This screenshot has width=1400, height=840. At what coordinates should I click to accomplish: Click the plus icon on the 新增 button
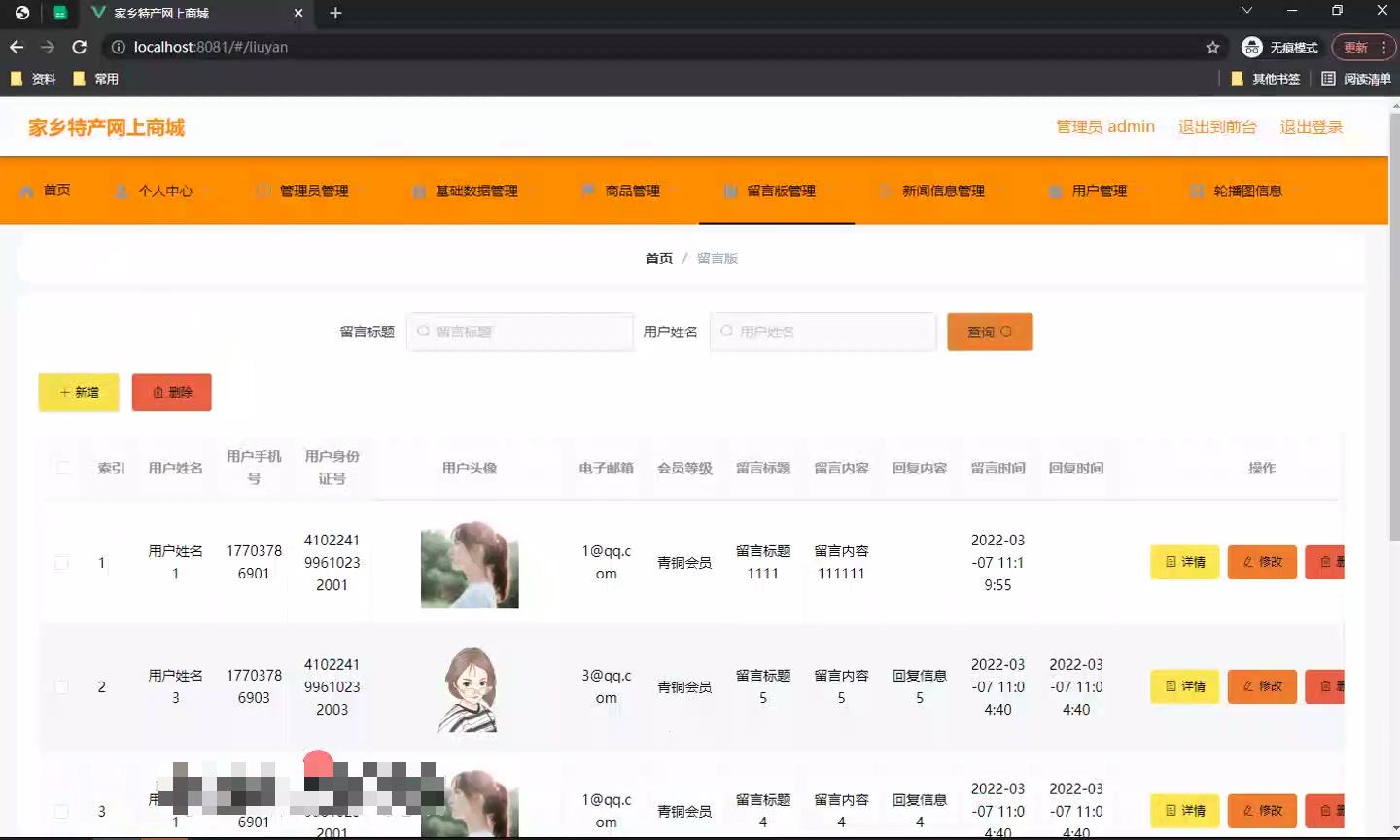click(x=64, y=392)
